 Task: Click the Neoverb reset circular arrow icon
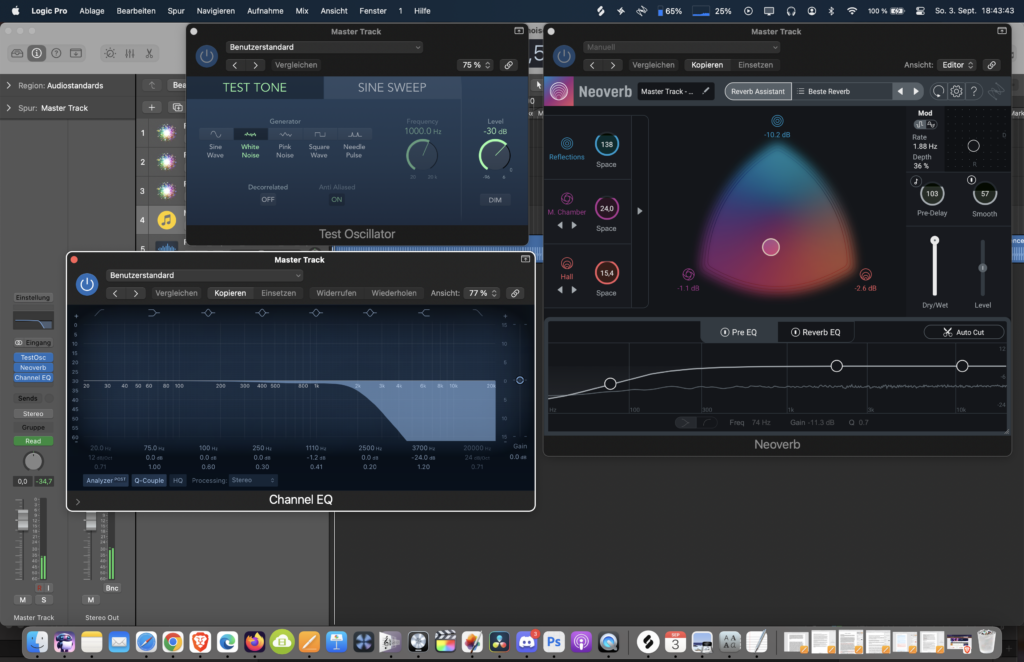pos(938,91)
